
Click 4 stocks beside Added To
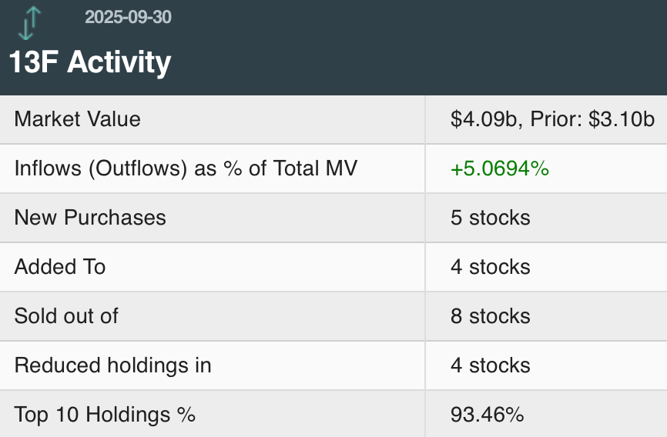coord(490,266)
